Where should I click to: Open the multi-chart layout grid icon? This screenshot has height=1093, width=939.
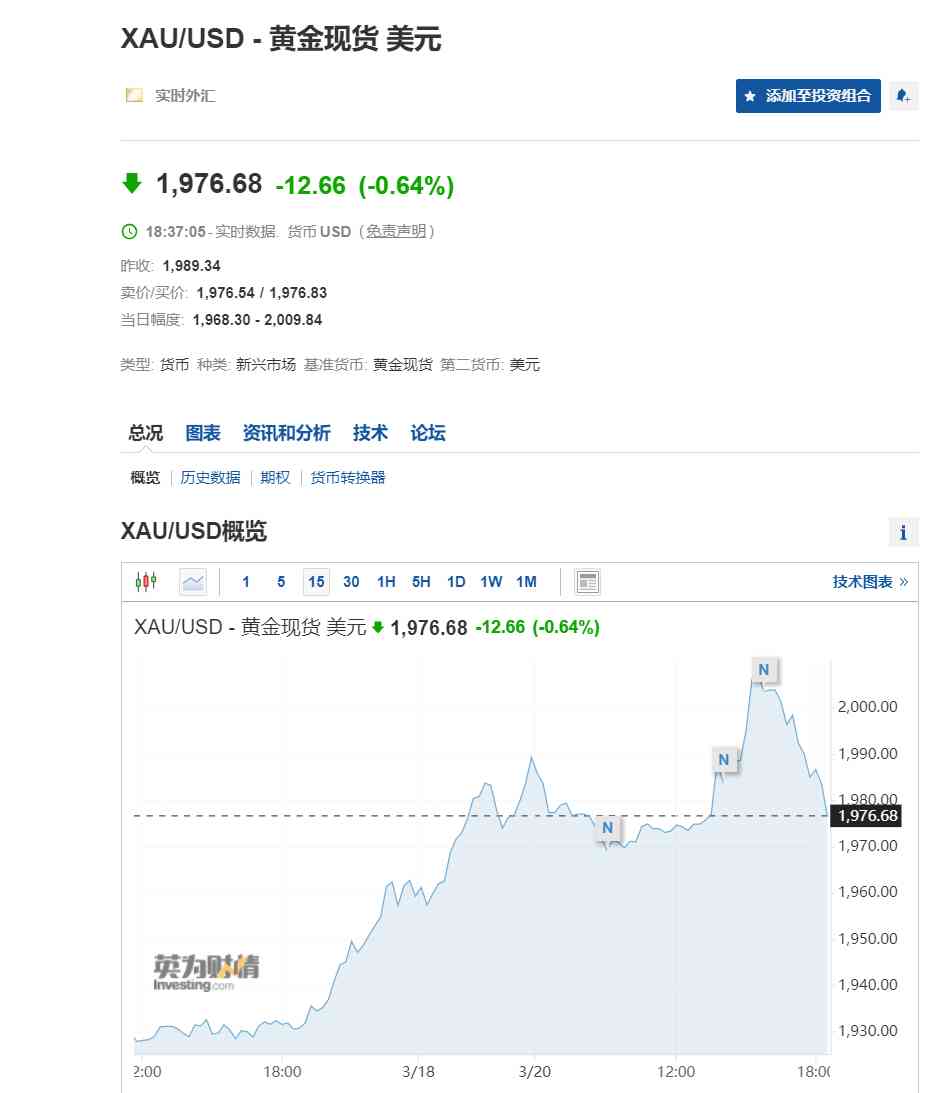(586, 581)
